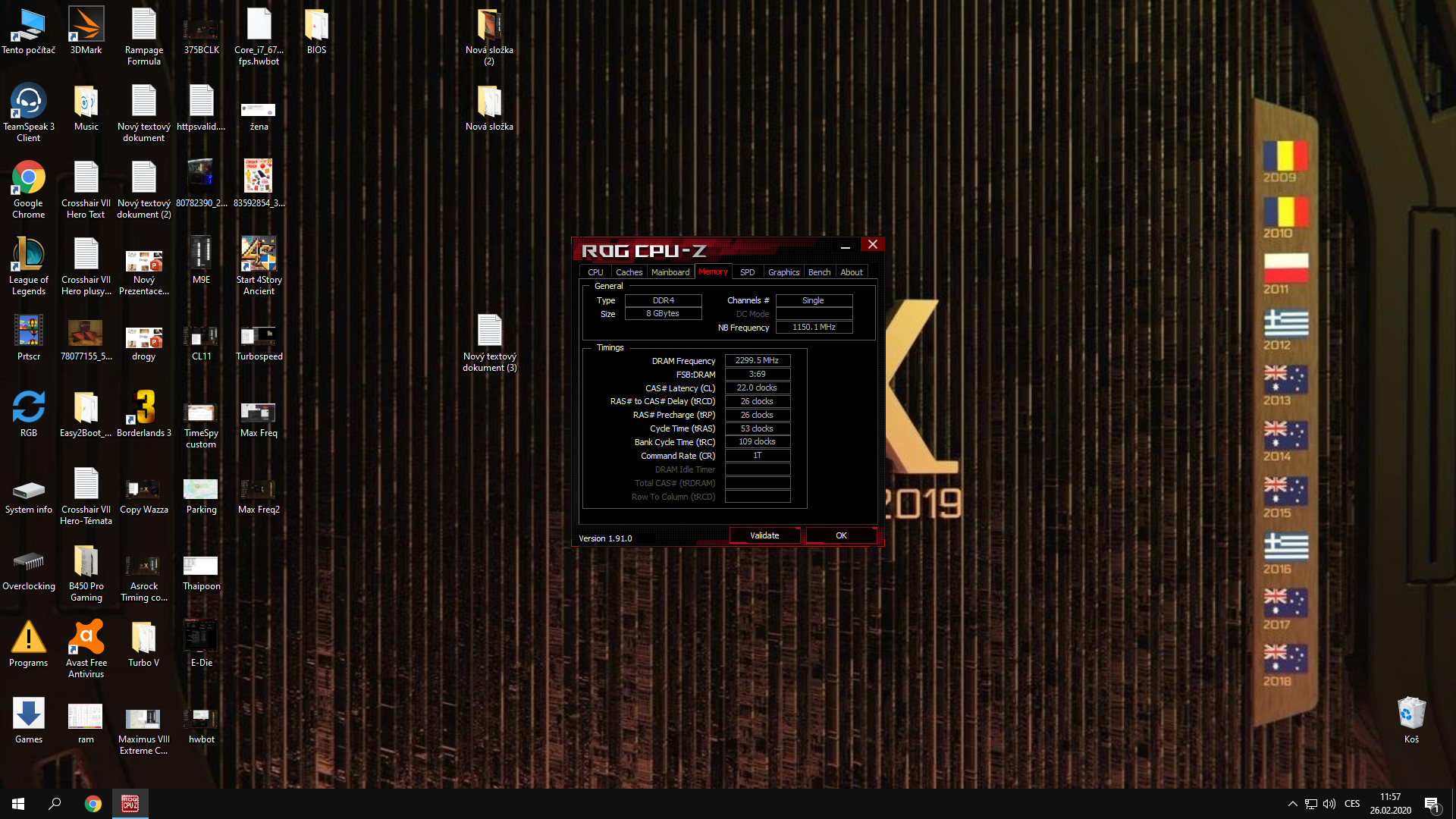Screen dimensions: 1456x819
Task: Open taskbar search magnifier
Action: [55, 804]
